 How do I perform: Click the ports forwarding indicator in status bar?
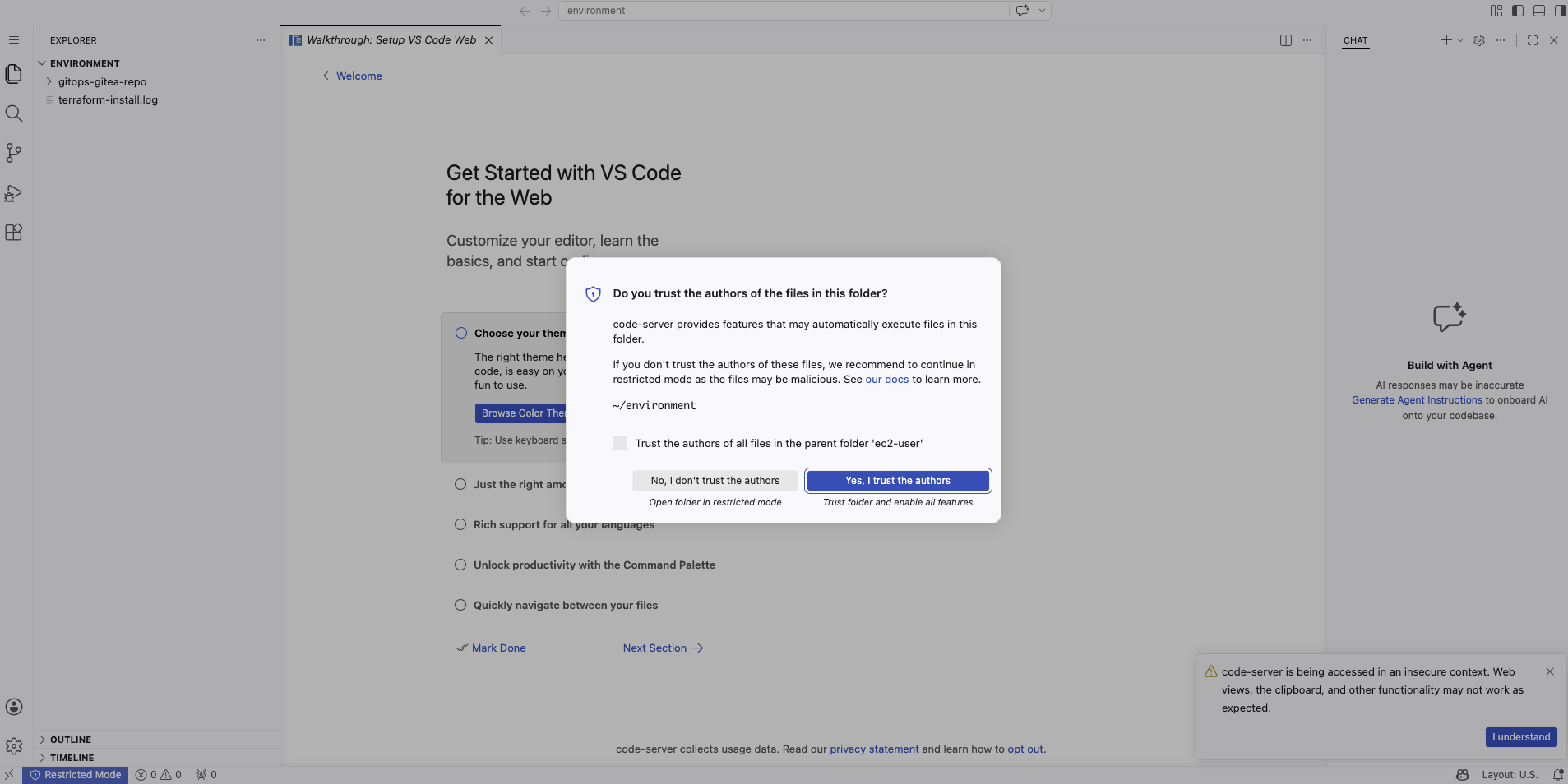click(x=206, y=774)
